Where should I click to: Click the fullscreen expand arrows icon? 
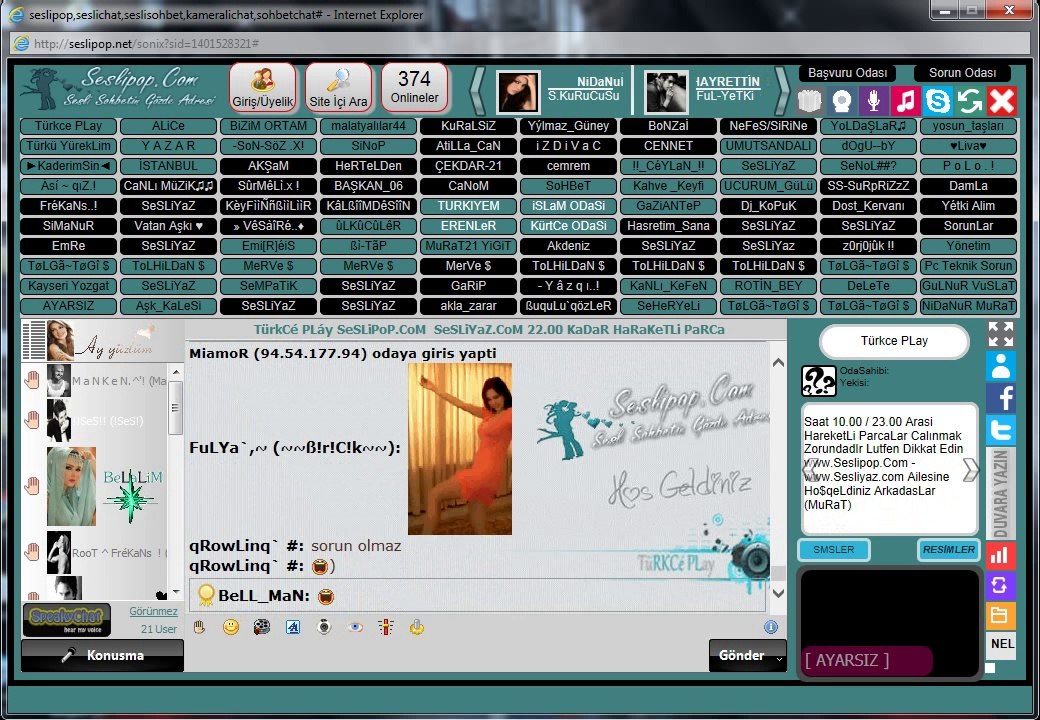[x=1000, y=334]
